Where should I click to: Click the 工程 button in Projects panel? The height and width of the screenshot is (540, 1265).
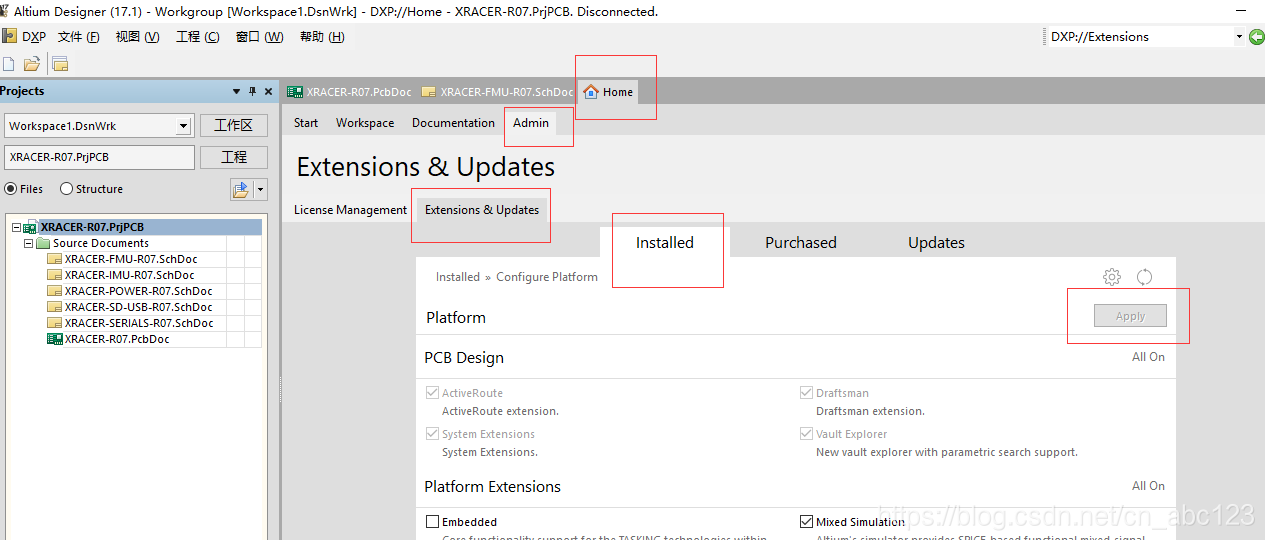coord(234,157)
